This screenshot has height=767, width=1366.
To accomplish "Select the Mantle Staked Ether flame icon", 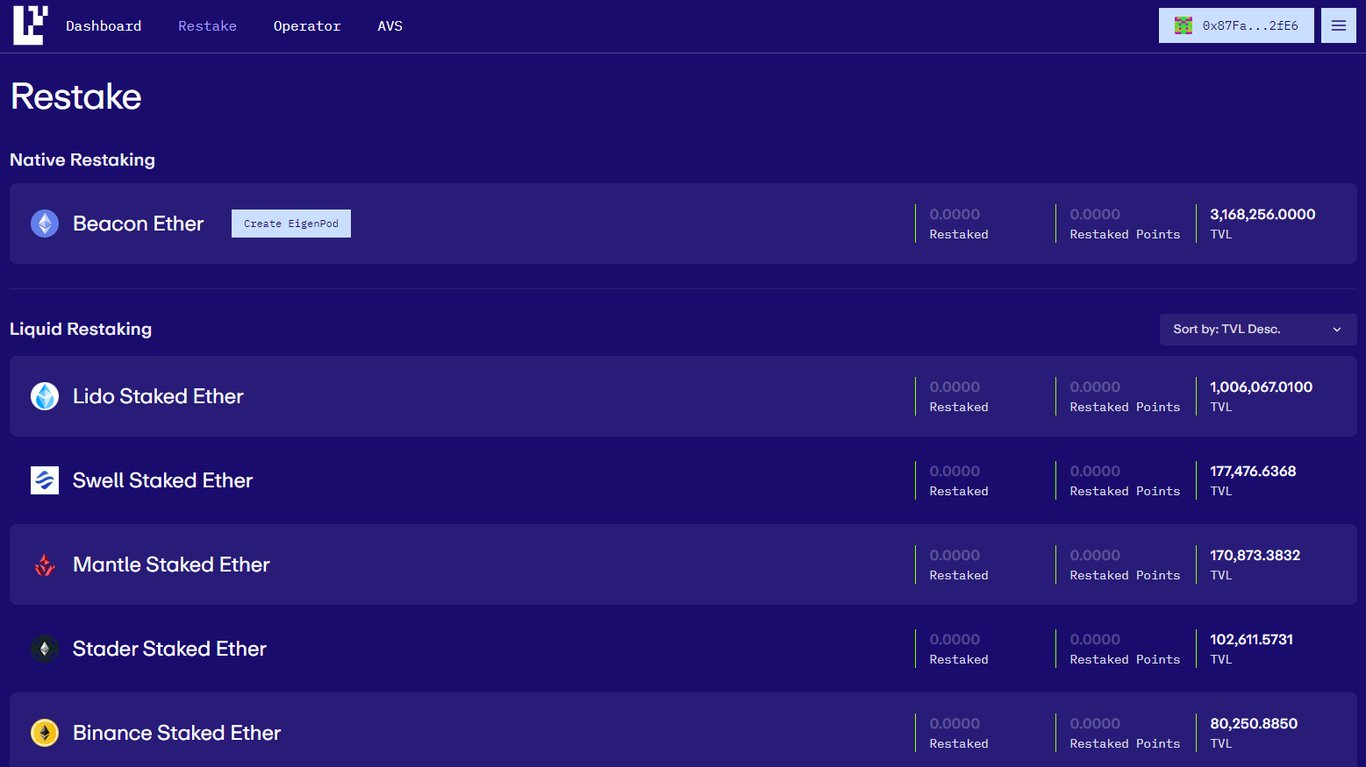I will (44, 564).
